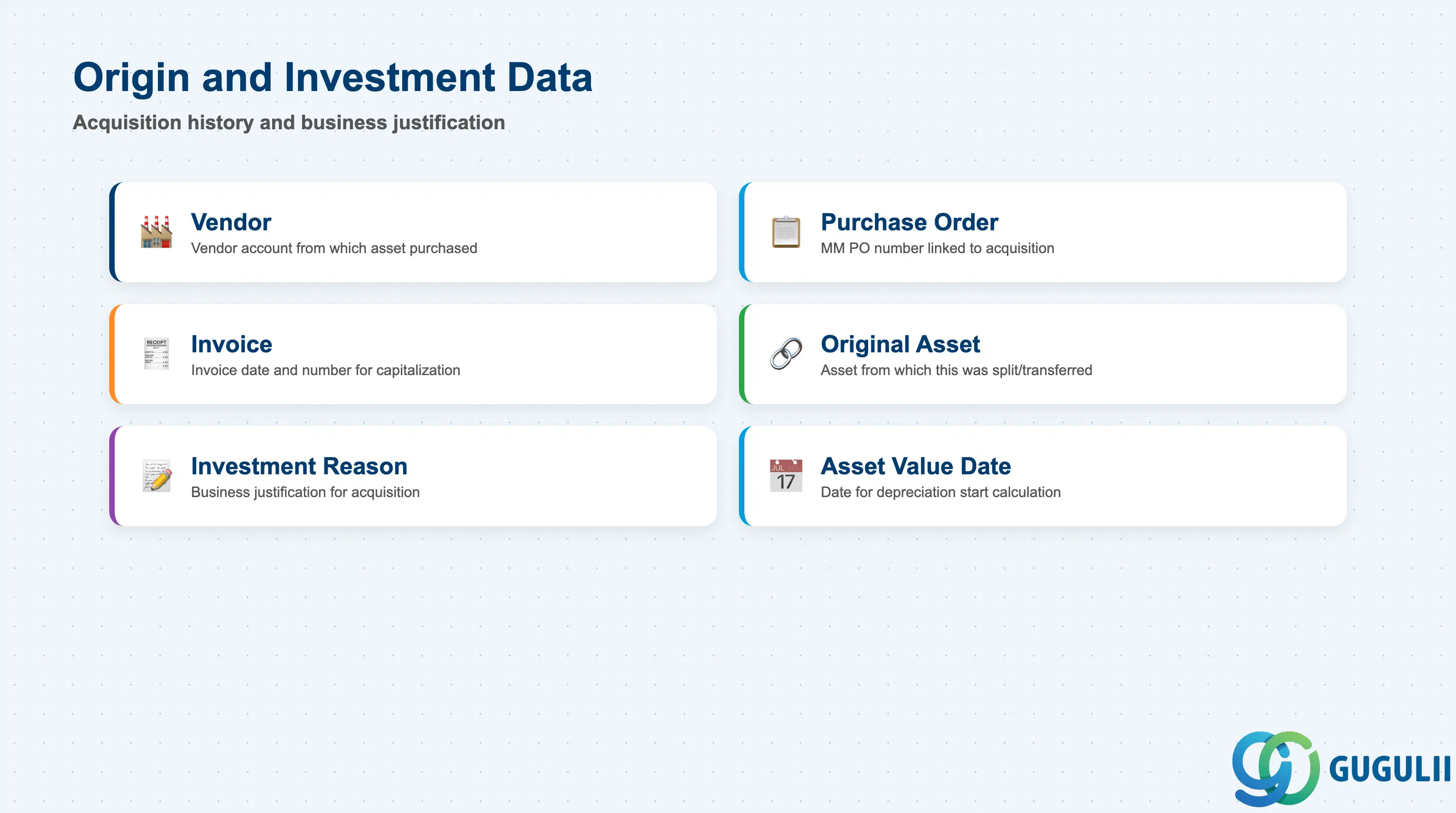Click 'Business justification for acquisition' text
Viewport: 1456px width, 813px height.
[305, 493]
